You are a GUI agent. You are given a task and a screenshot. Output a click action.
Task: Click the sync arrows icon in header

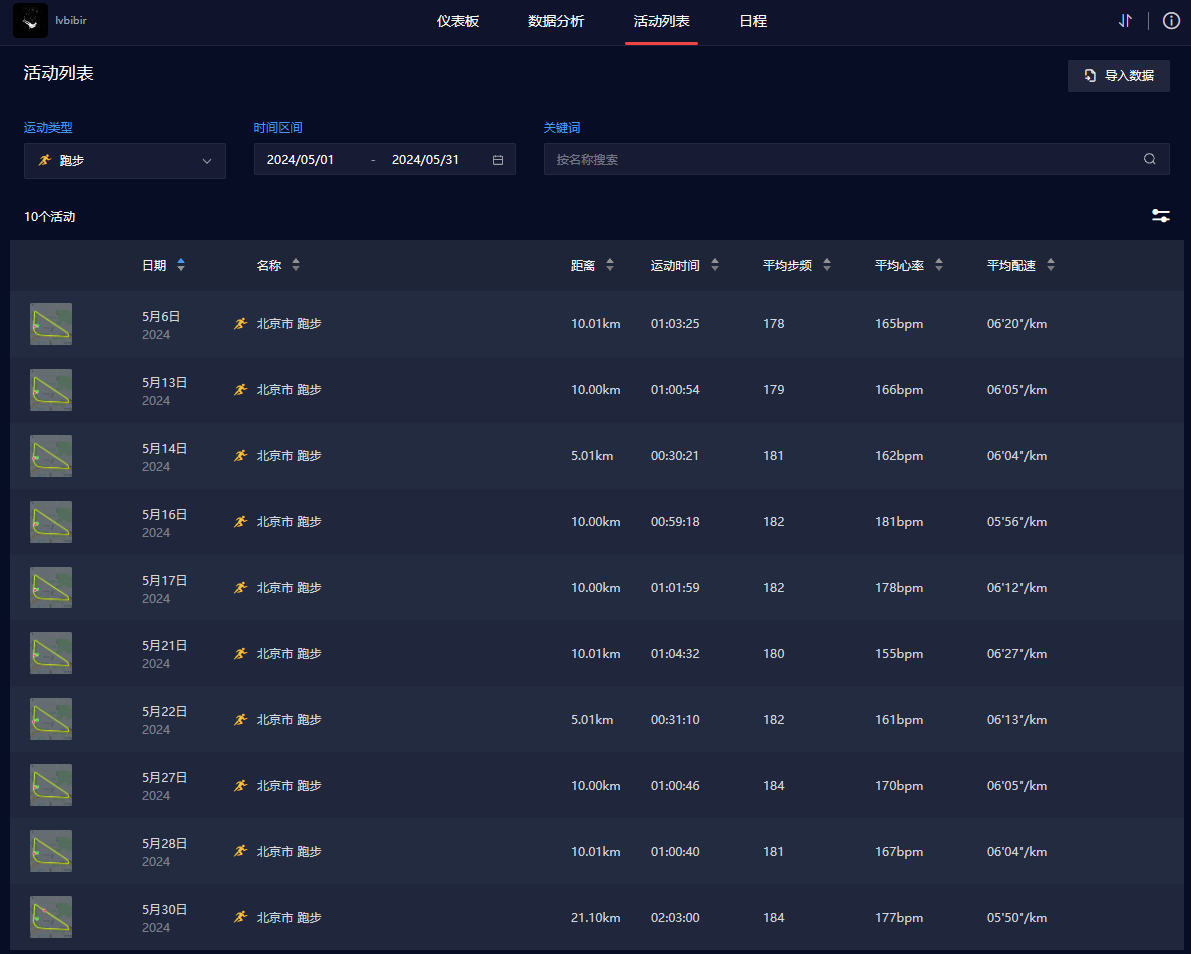click(x=1125, y=21)
